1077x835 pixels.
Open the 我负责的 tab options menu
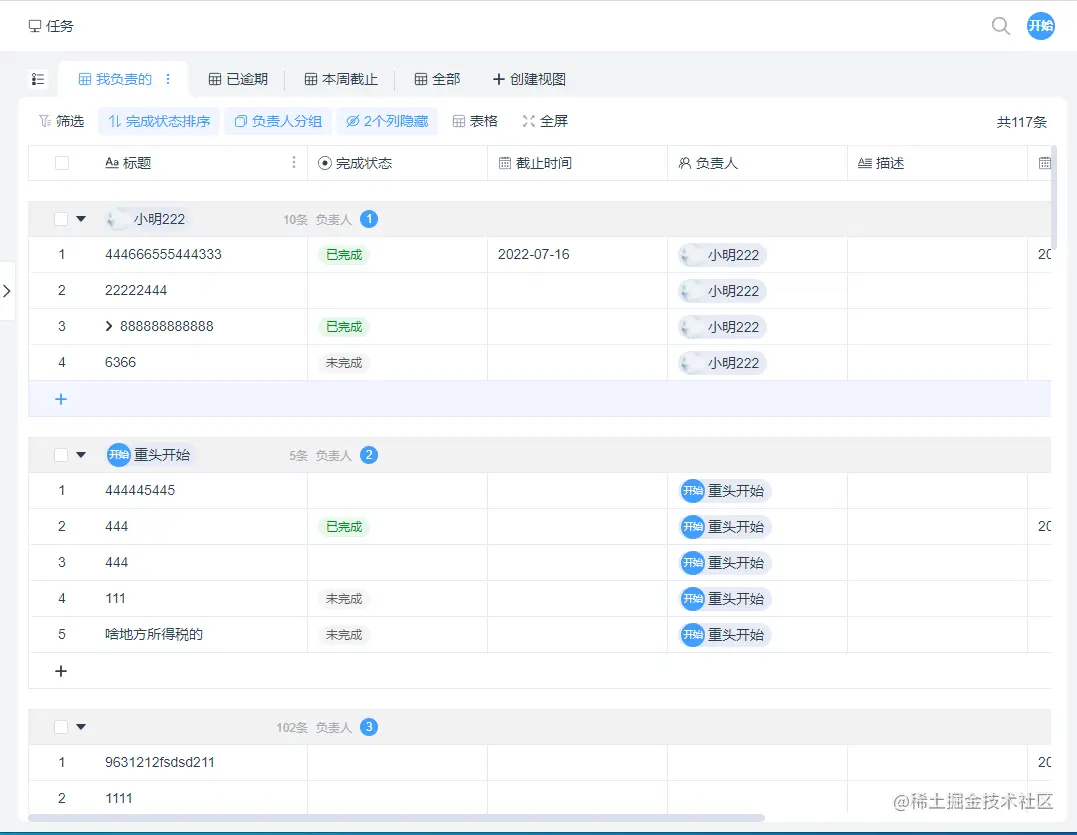(168, 78)
